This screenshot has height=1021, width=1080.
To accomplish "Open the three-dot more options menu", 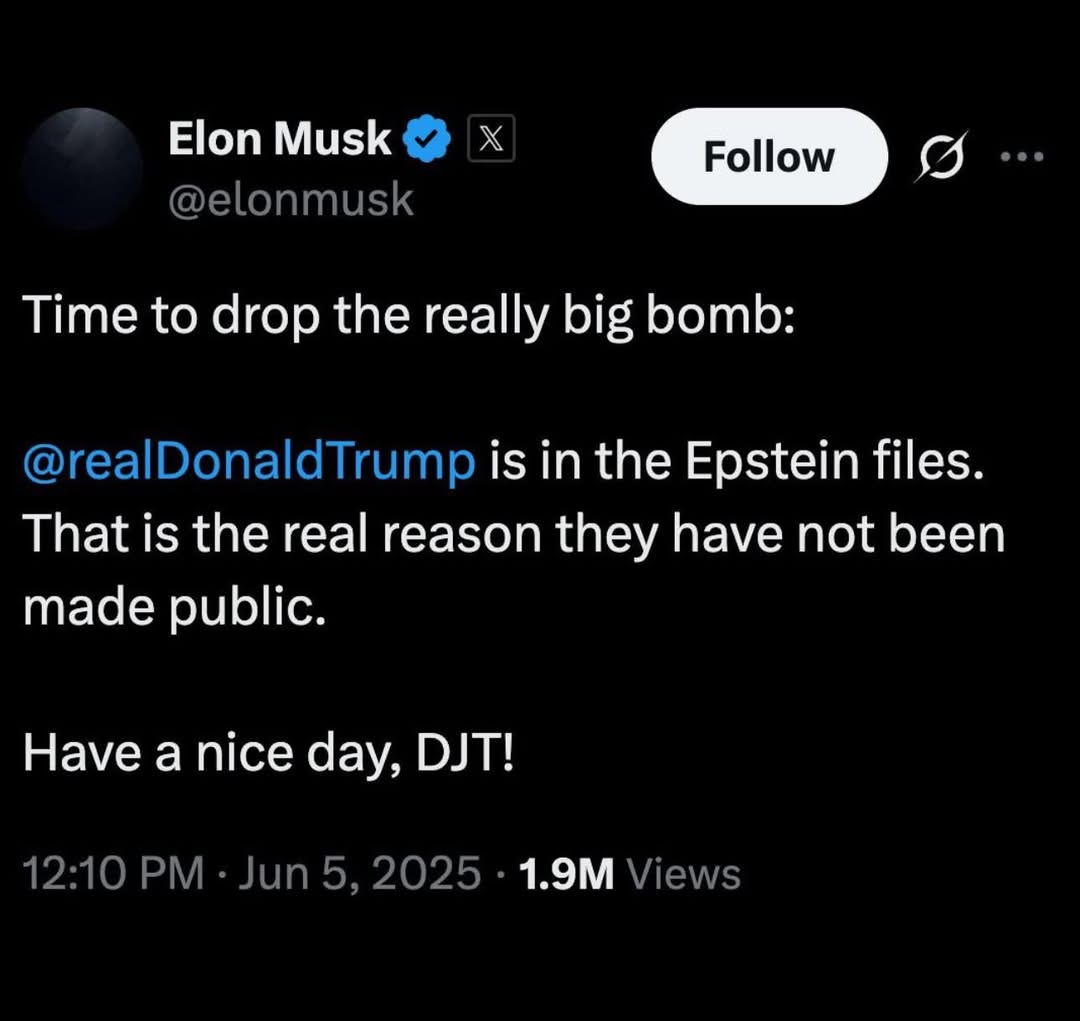I will (1022, 157).
